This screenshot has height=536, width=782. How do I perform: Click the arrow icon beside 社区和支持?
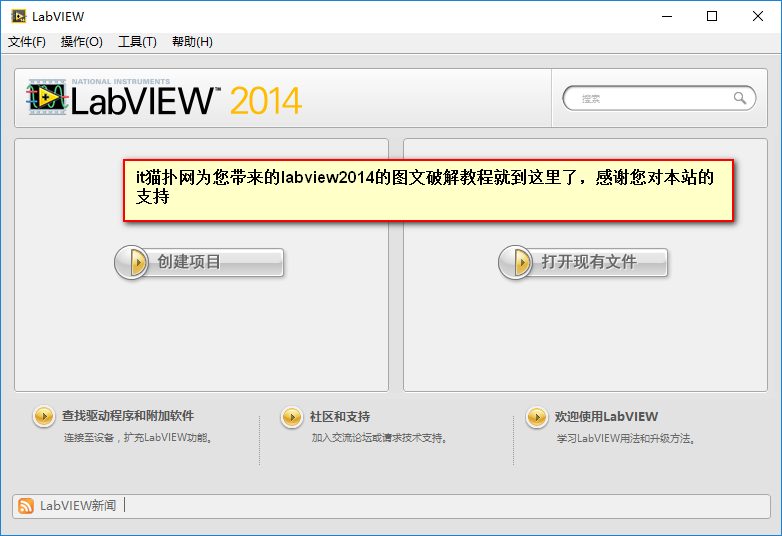tap(292, 417)
